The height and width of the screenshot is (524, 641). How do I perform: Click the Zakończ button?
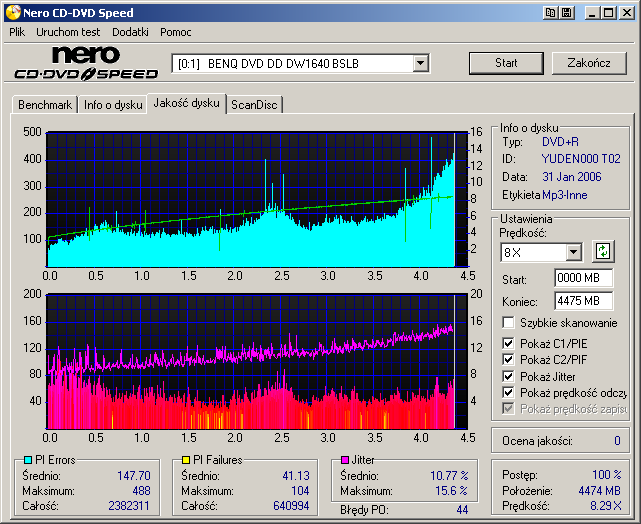pyautogui.click(x=589, y=63)
